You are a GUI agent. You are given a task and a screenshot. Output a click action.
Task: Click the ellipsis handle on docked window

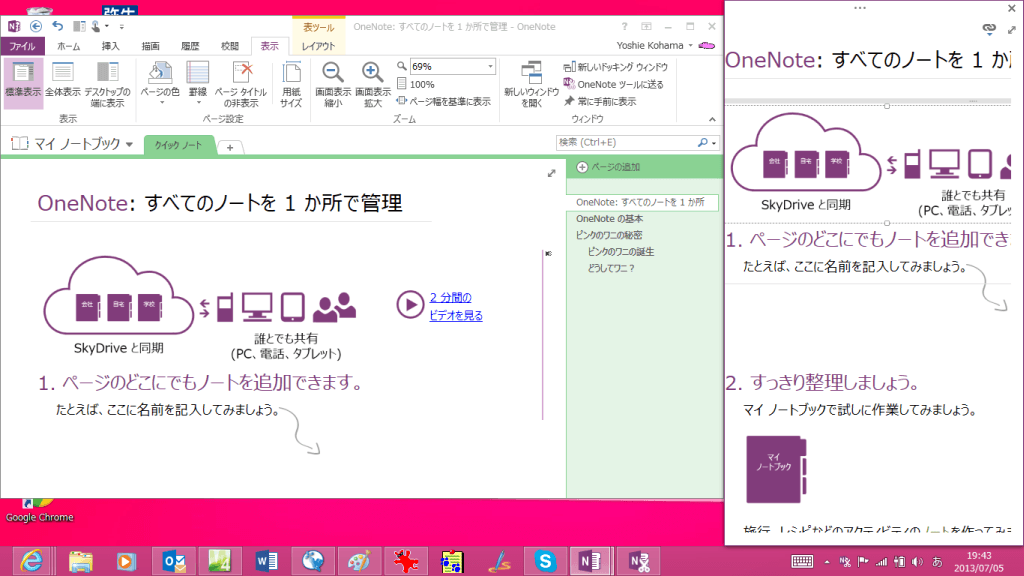click(x=860, y=8)
